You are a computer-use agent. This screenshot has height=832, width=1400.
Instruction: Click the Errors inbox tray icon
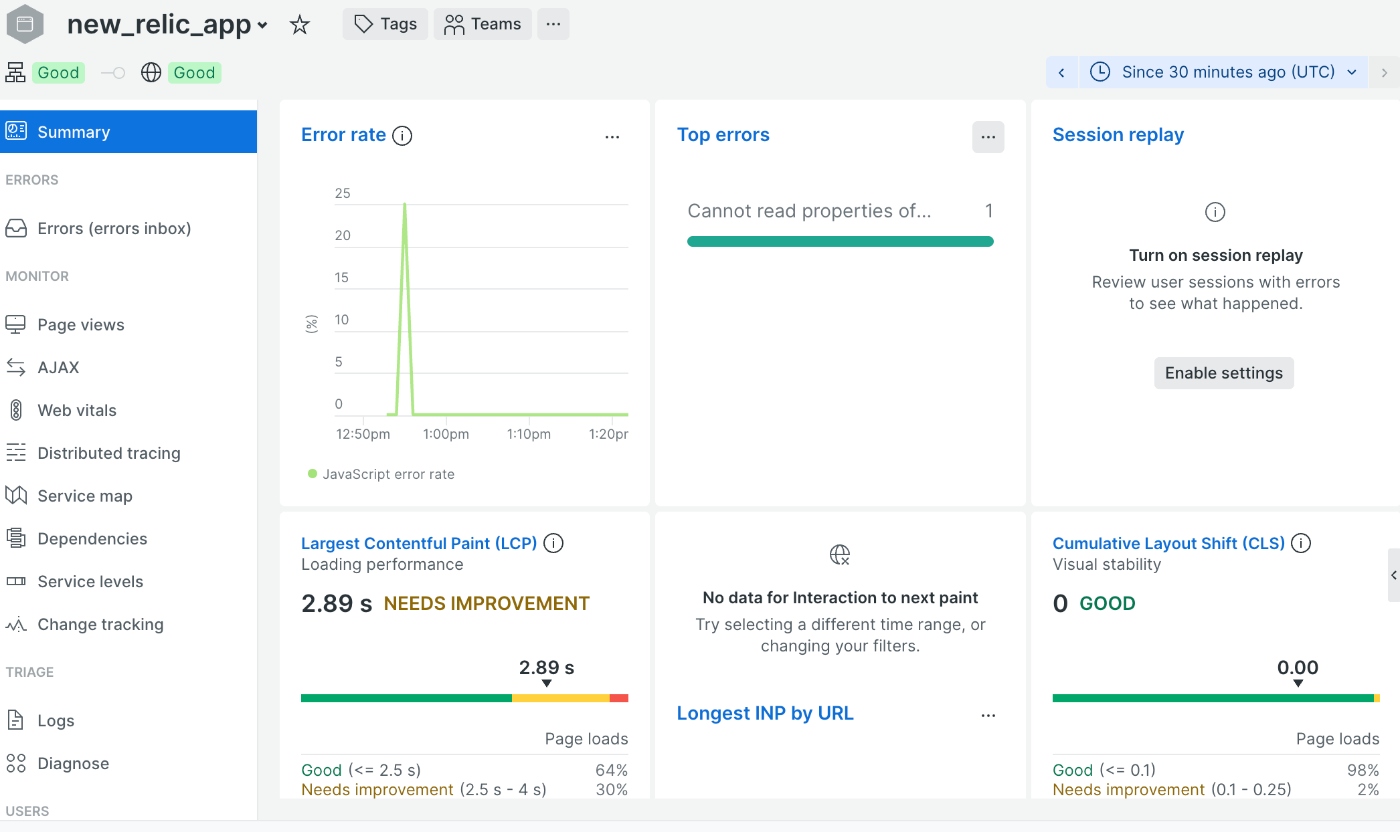(16, 228)
